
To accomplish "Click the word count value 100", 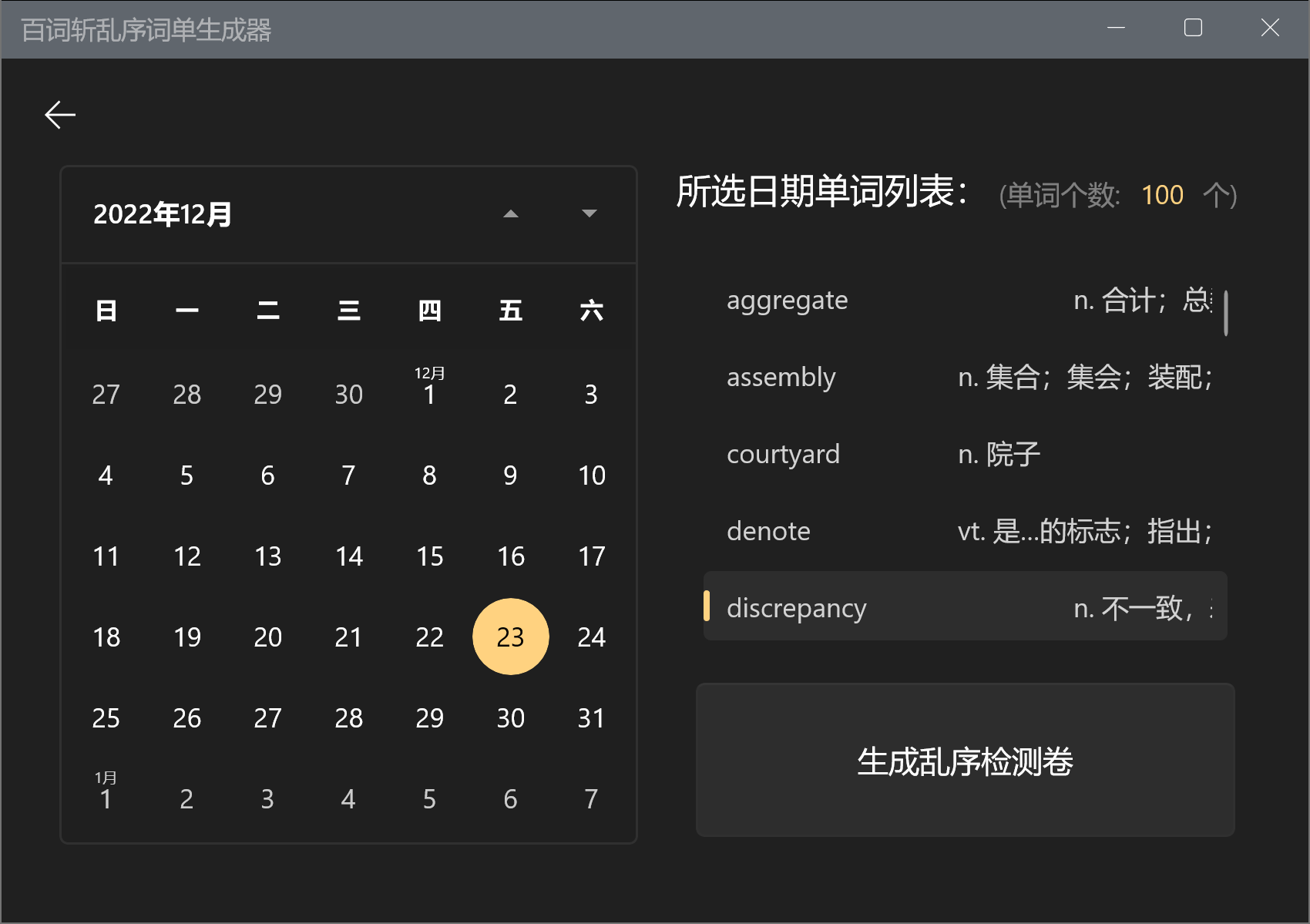I will (x=1162, y=195).
